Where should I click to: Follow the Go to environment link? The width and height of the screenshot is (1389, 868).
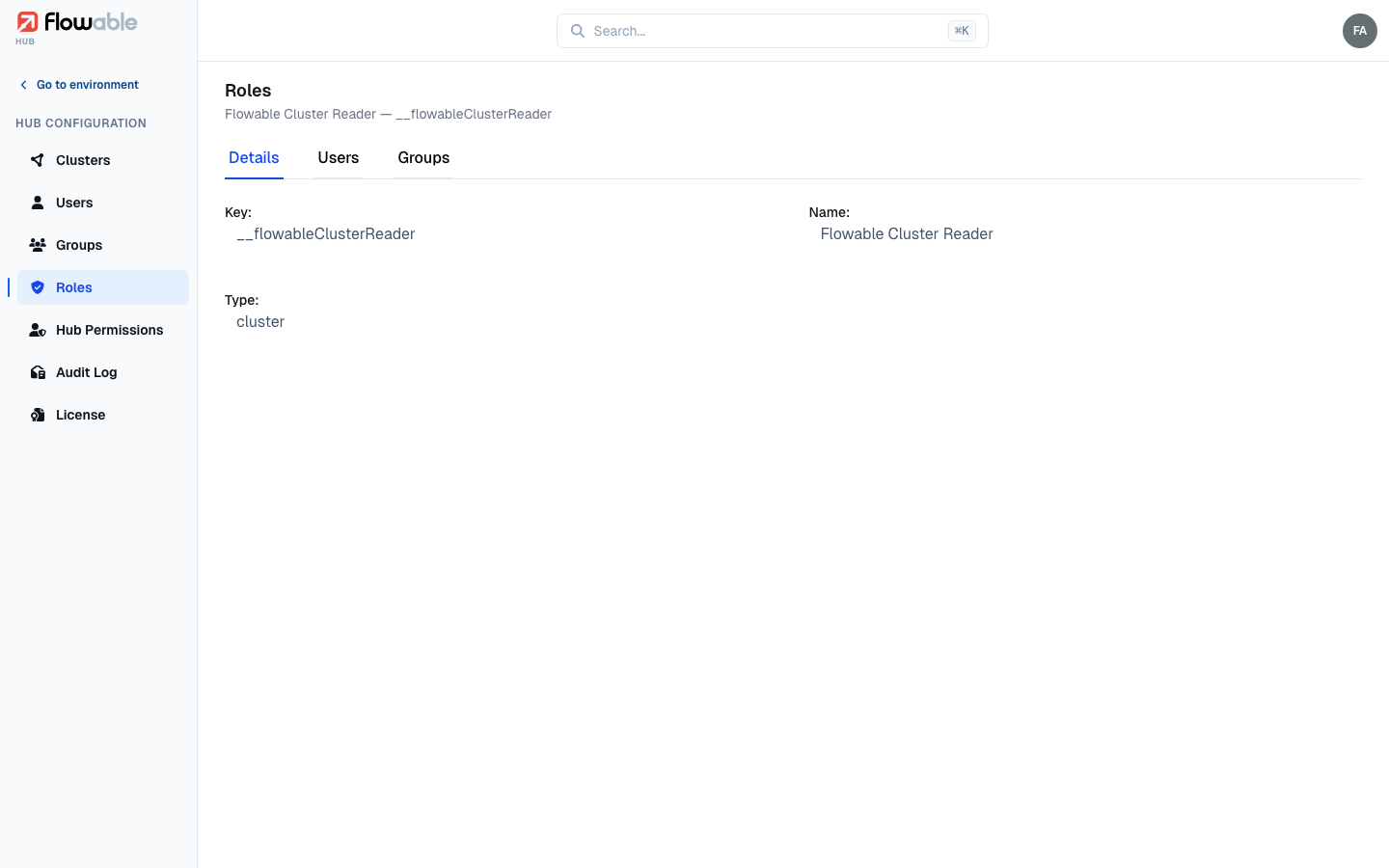coord(88,85)
